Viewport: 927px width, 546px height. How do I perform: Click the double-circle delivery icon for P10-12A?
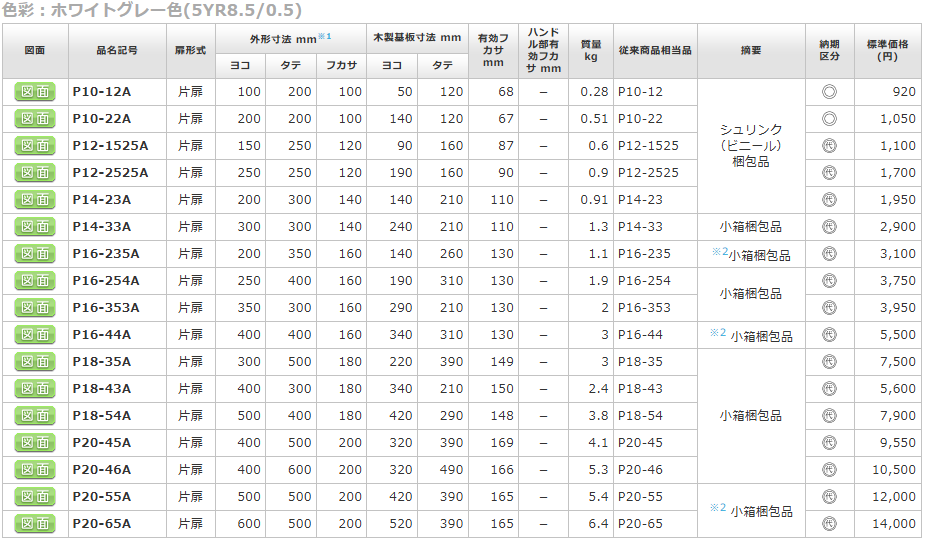click(x=829, y=92)
